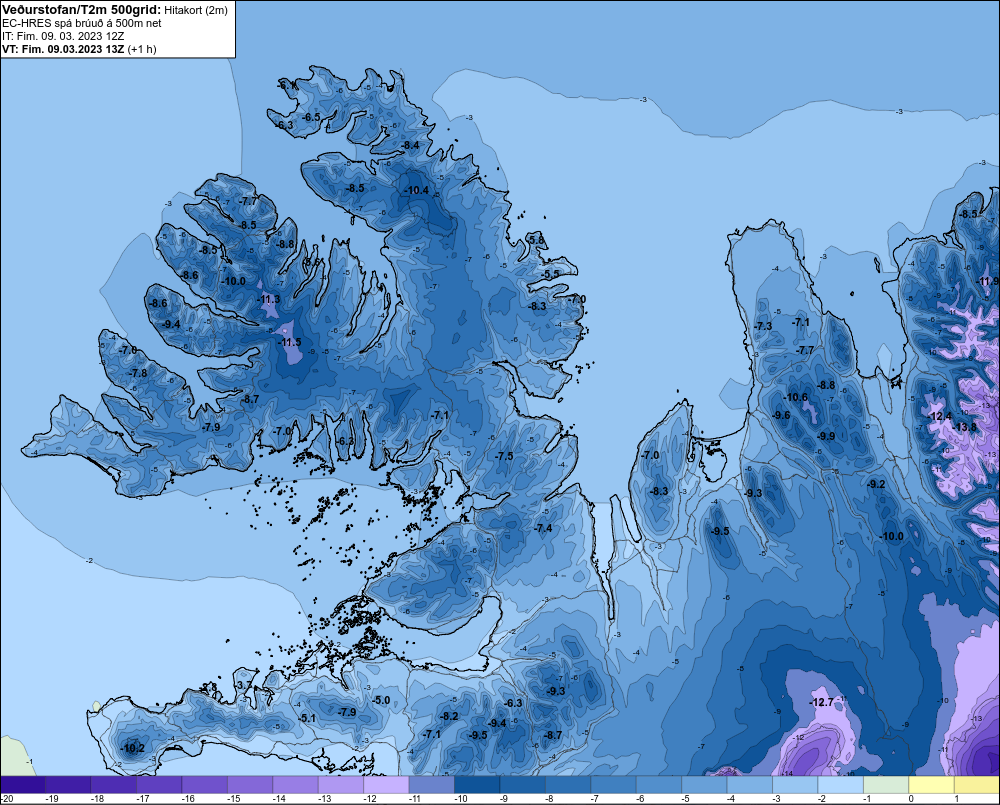Click the -7.4 temperature label

[x=543, y=528]
